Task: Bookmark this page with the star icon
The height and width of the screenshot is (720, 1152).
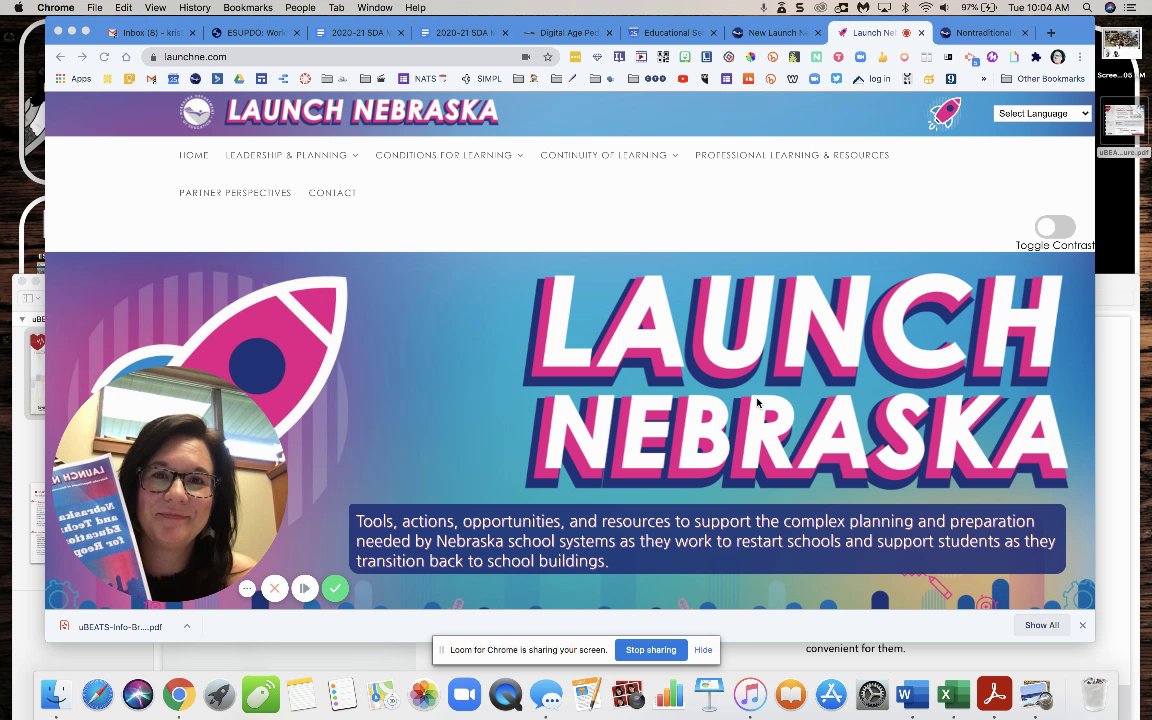Action: [547, 57]
